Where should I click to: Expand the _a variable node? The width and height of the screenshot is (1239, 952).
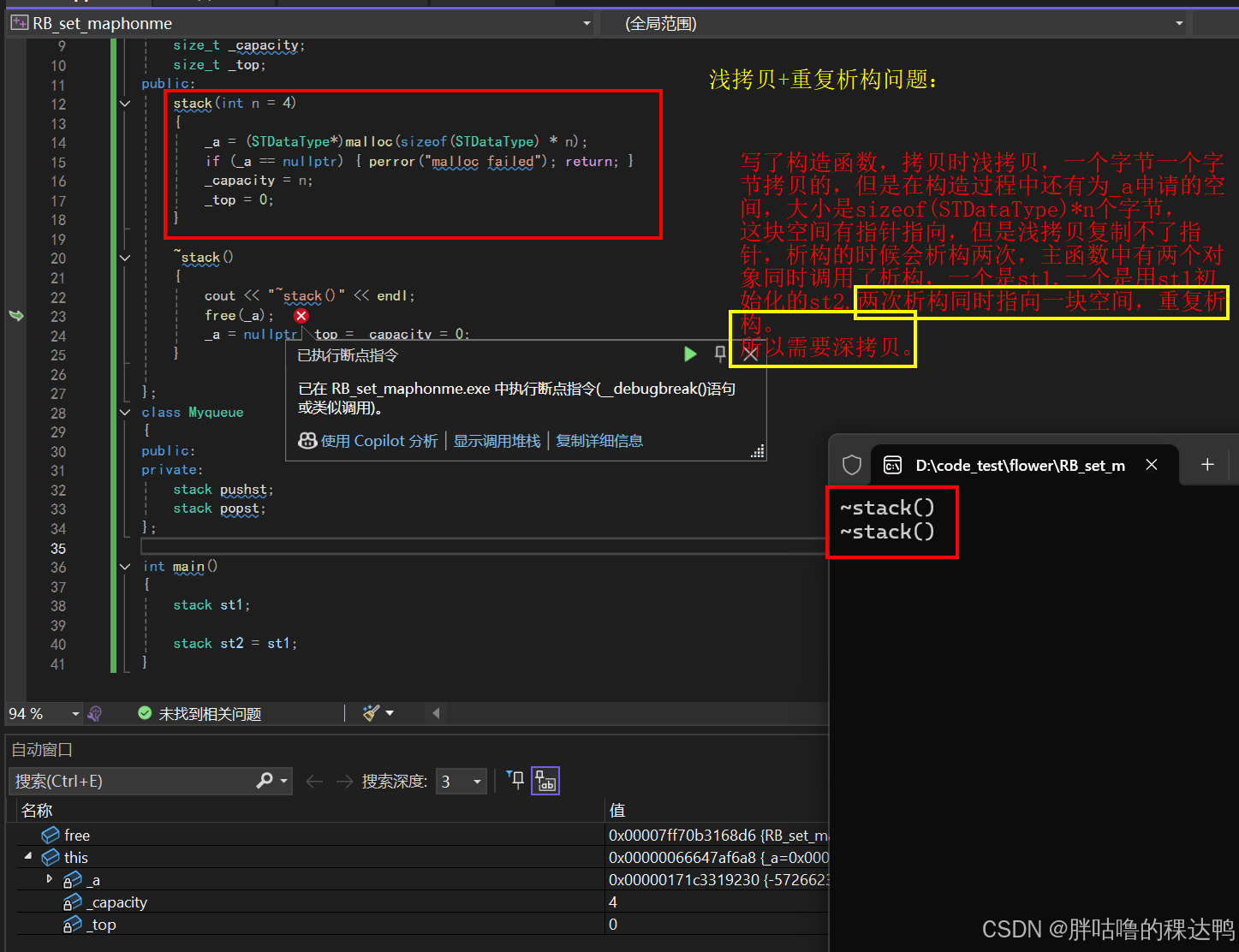(49, 878)
